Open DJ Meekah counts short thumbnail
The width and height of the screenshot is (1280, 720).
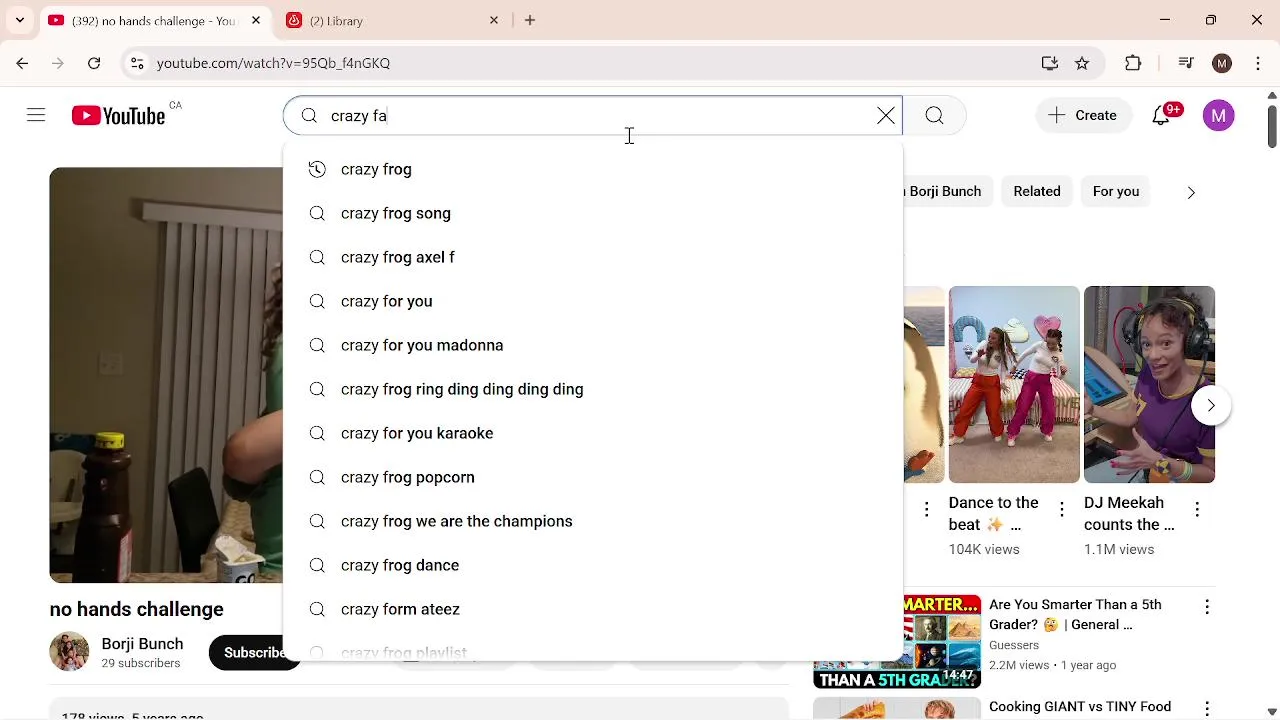[1149, 385]
